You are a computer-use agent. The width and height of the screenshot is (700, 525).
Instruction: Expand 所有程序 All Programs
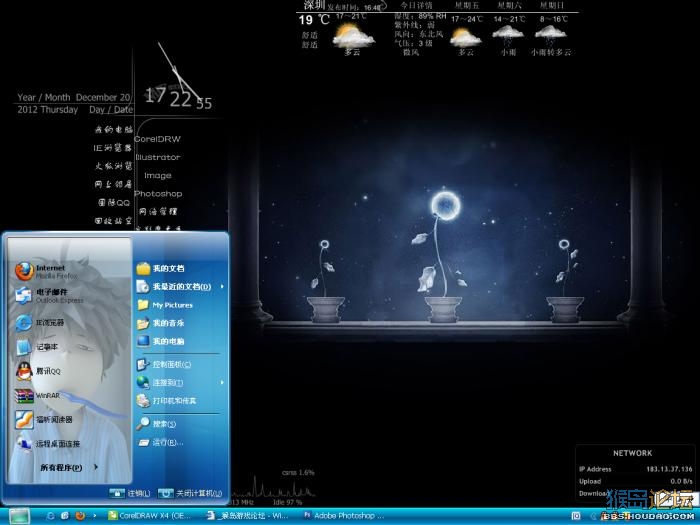(x=69, y=467)
